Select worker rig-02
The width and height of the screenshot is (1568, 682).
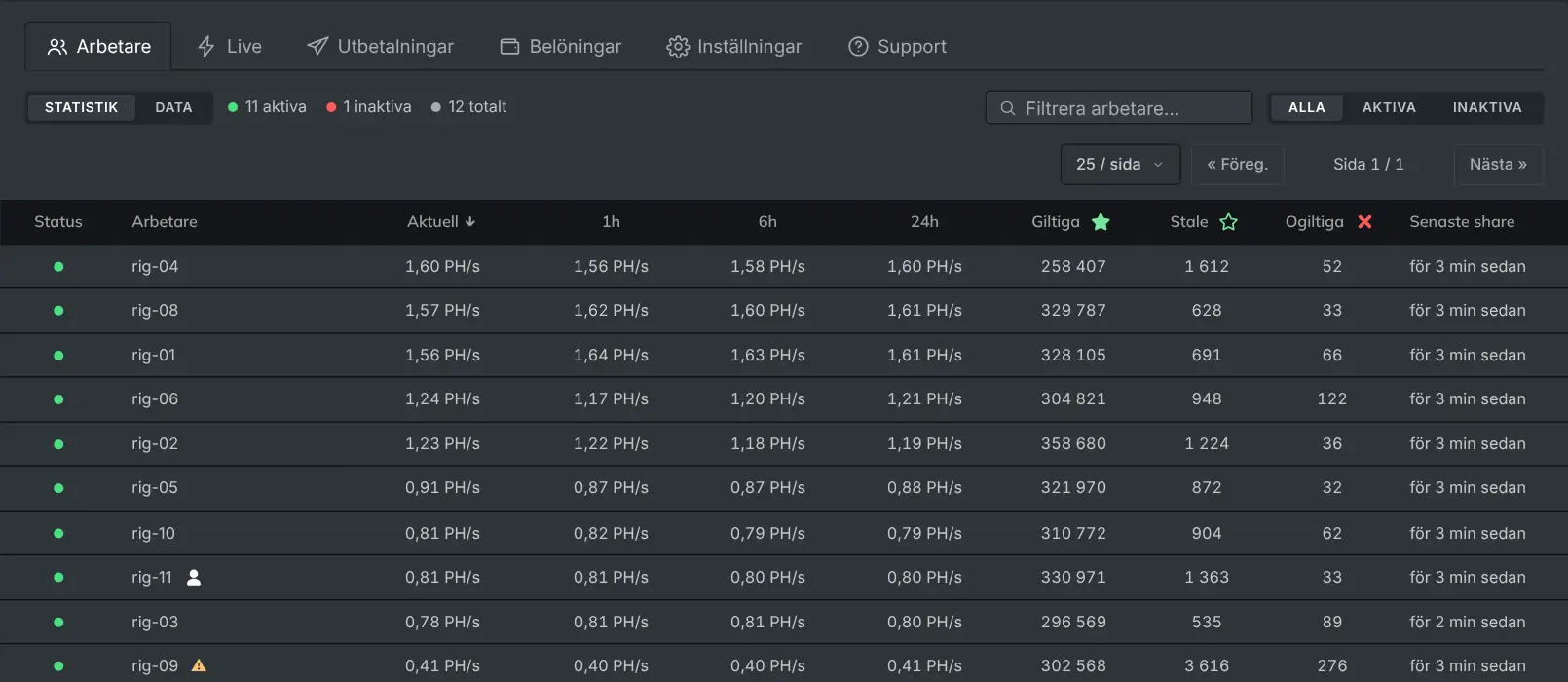click(155, 443)
